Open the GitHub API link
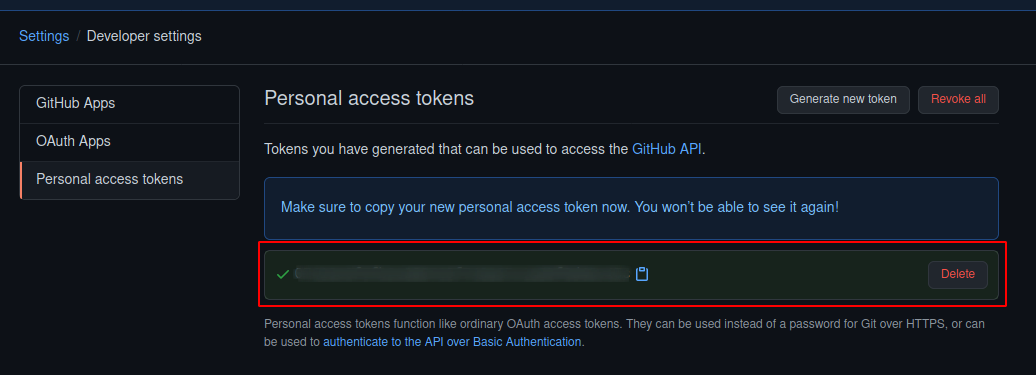The image size is (1036, 375). (x=667, y=149)
